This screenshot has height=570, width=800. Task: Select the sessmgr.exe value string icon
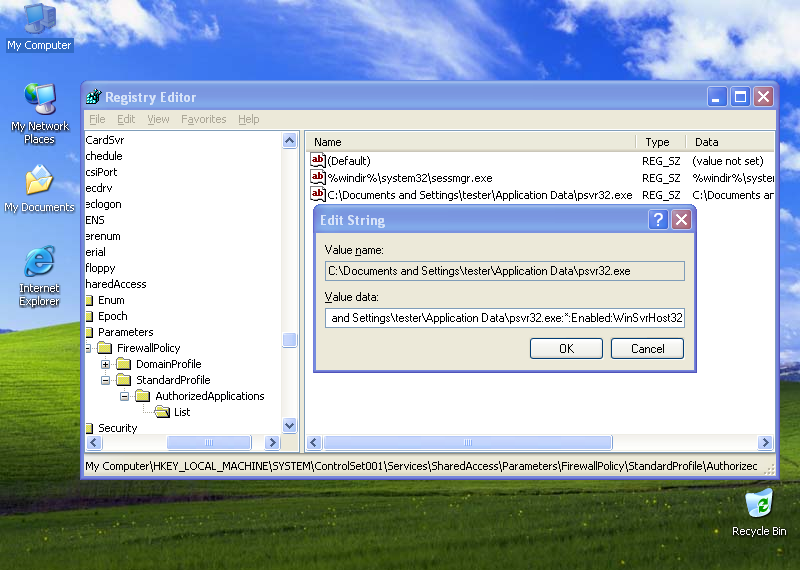318,178
